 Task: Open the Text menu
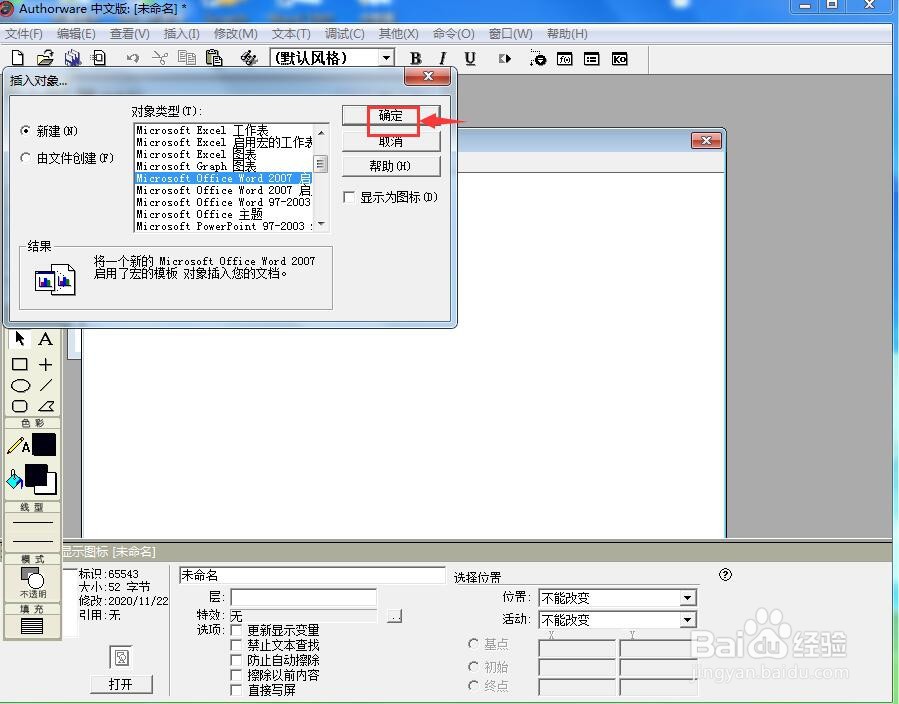[291, 34]
